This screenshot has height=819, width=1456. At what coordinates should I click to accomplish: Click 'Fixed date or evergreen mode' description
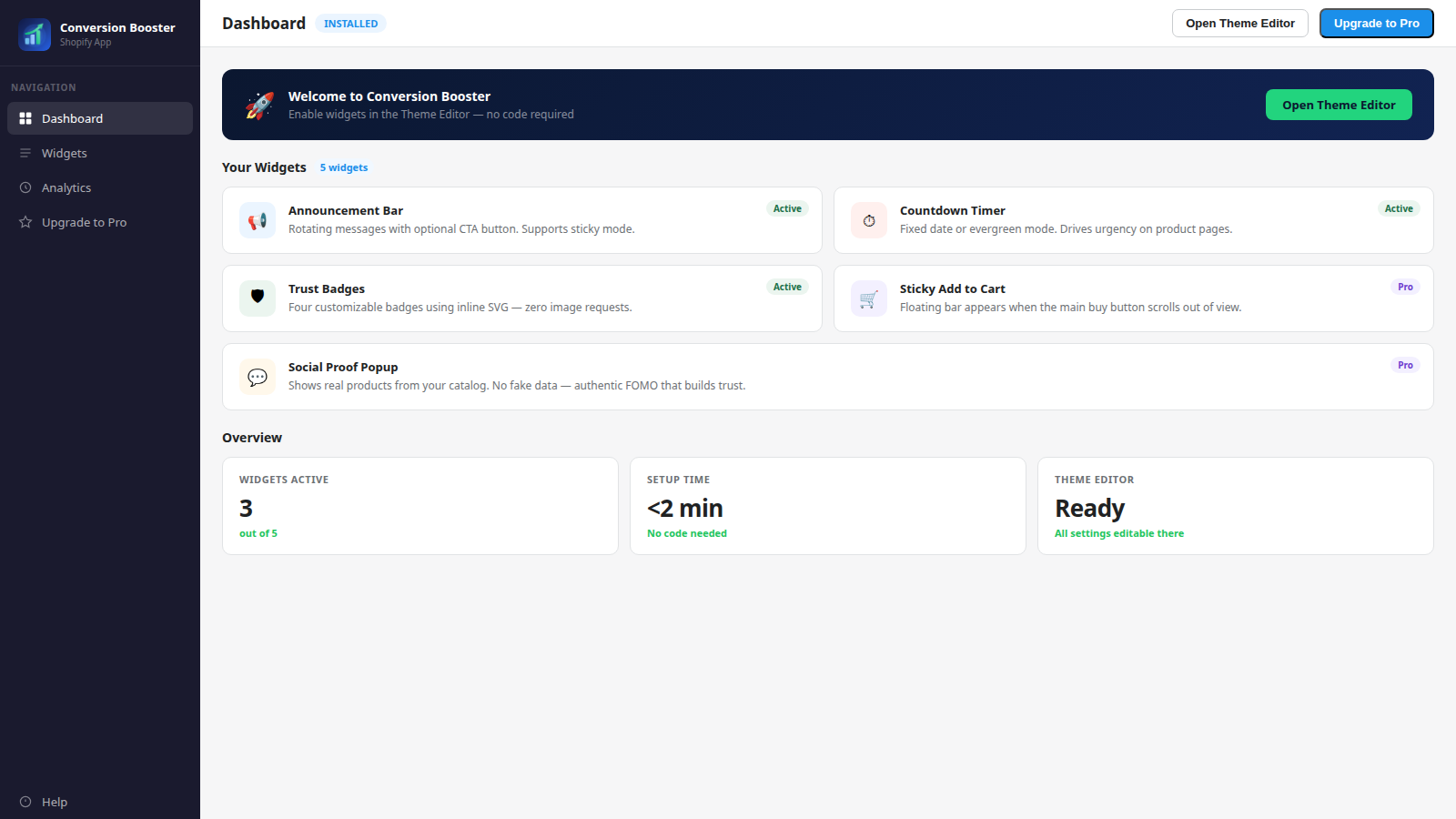[1066, 229]
